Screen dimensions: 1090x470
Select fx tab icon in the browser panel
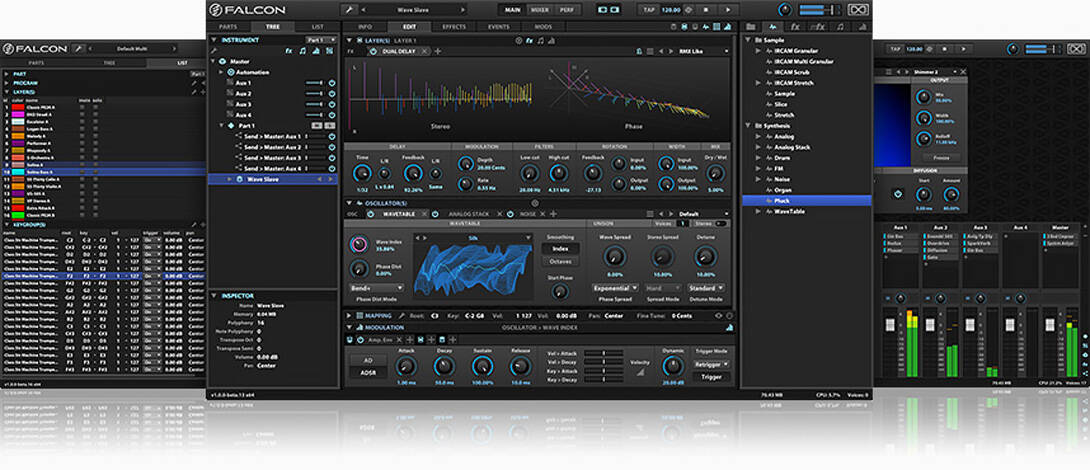[x=796, y=26]
